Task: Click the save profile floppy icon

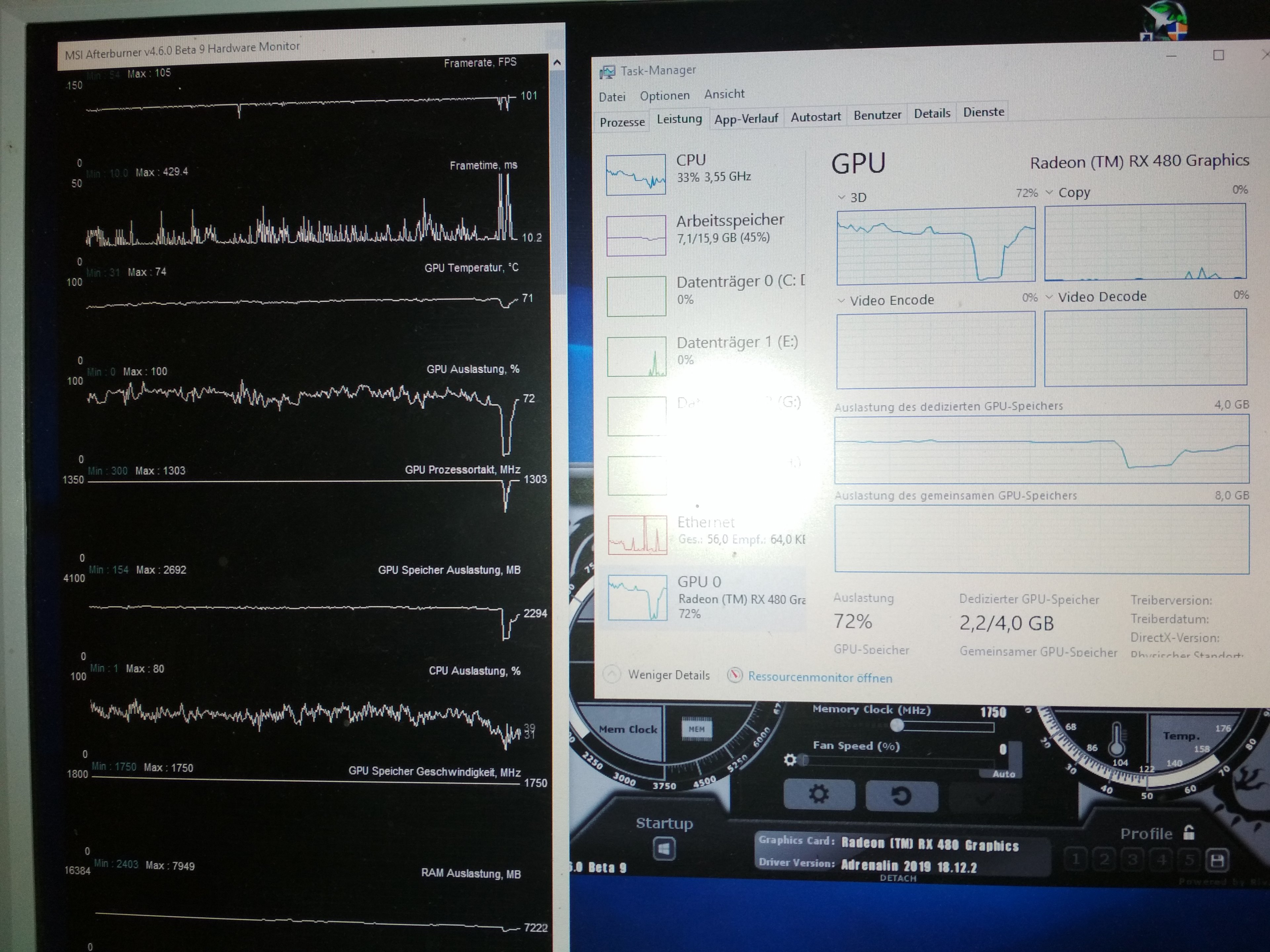Action: [1217, 860]
